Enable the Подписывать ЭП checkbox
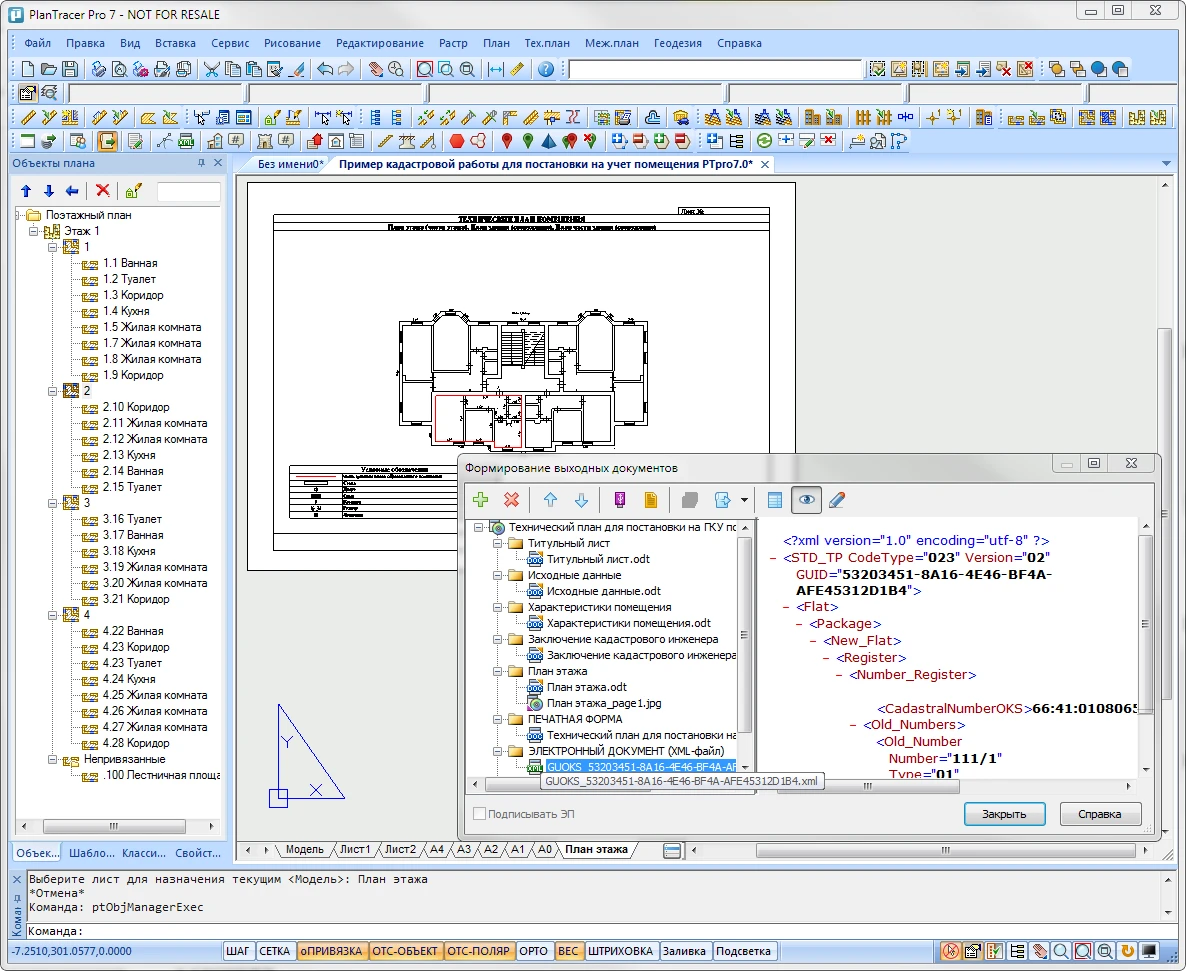The height and width of the screenshot is (971, 1186). point(480,814)
